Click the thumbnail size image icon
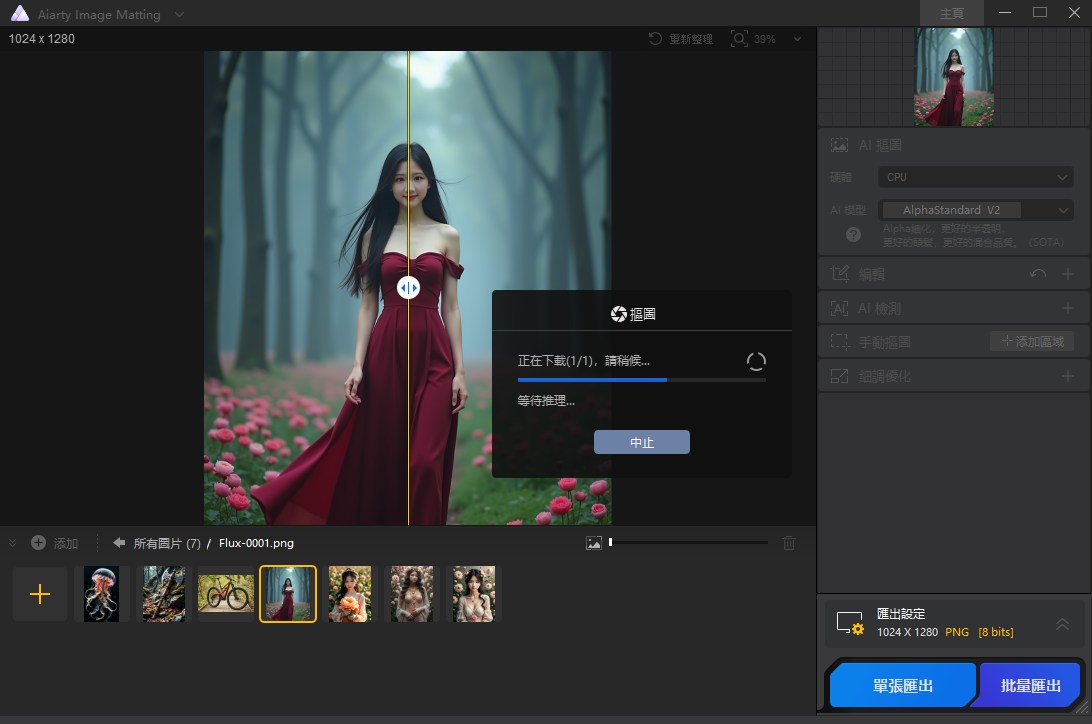This screenshot has height=724, width=1092. click(594, 543)
